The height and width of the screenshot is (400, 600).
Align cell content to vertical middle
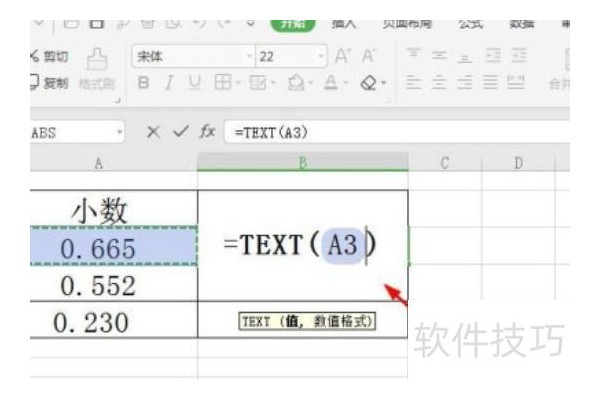click(x=439, y=56)
